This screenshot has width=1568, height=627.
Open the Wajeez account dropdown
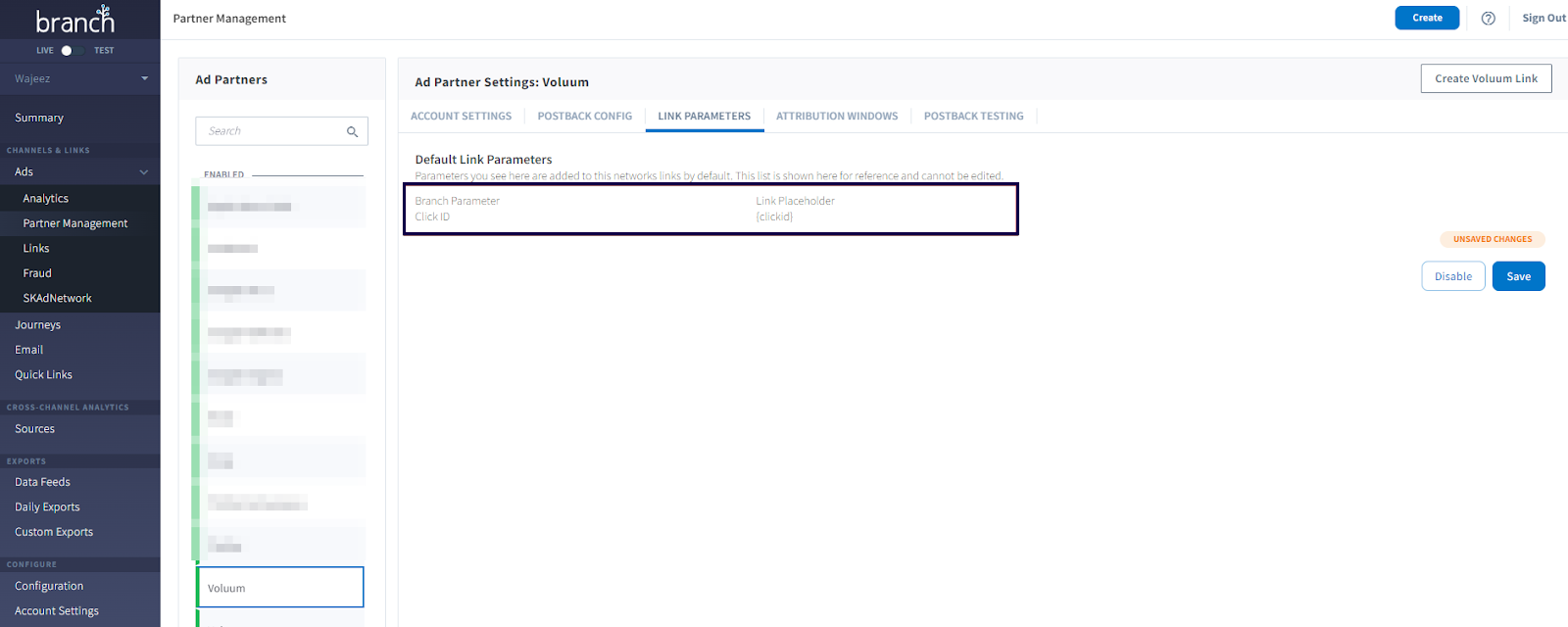tap(144, 78)
